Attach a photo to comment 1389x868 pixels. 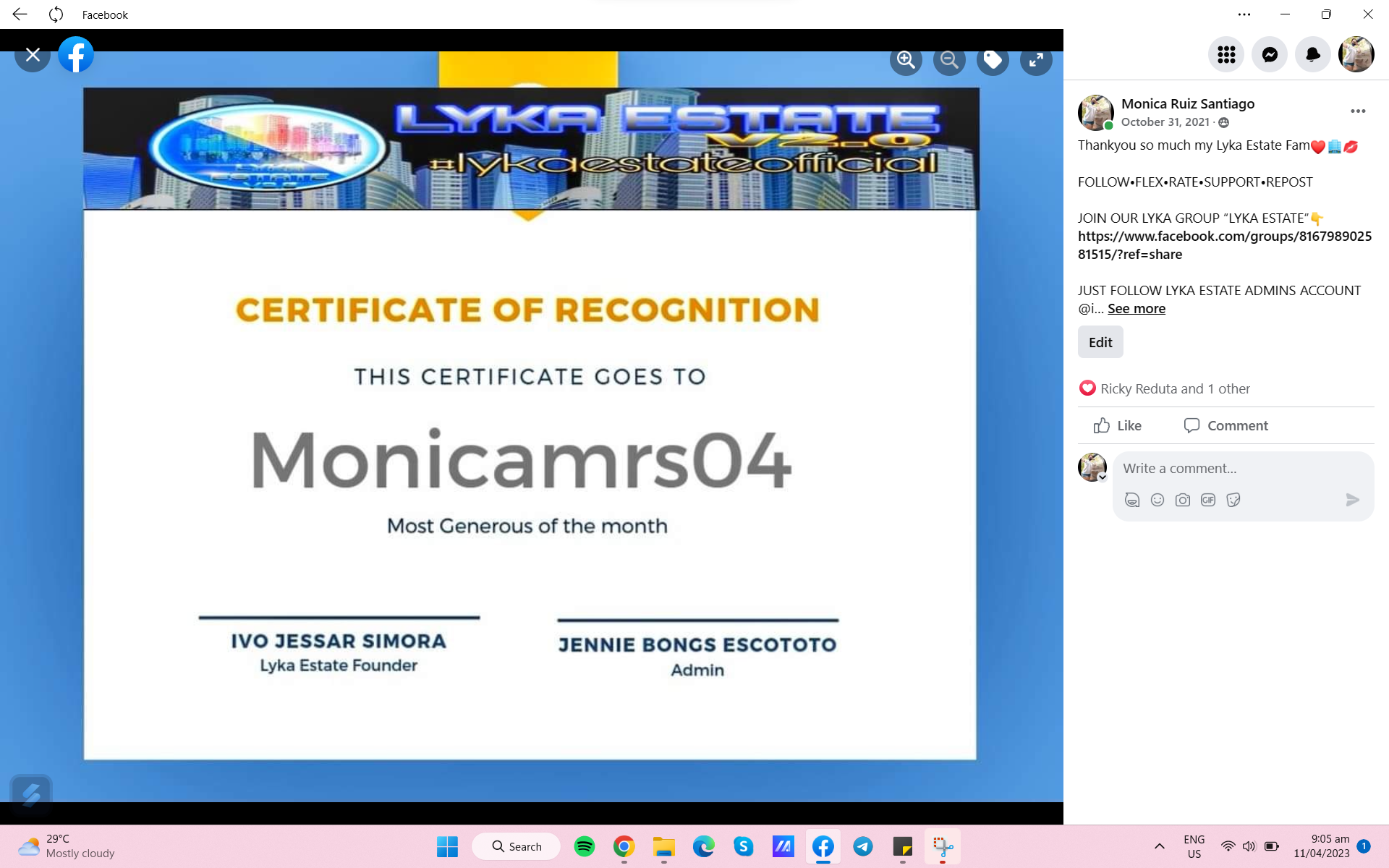tap(1183, 501)
